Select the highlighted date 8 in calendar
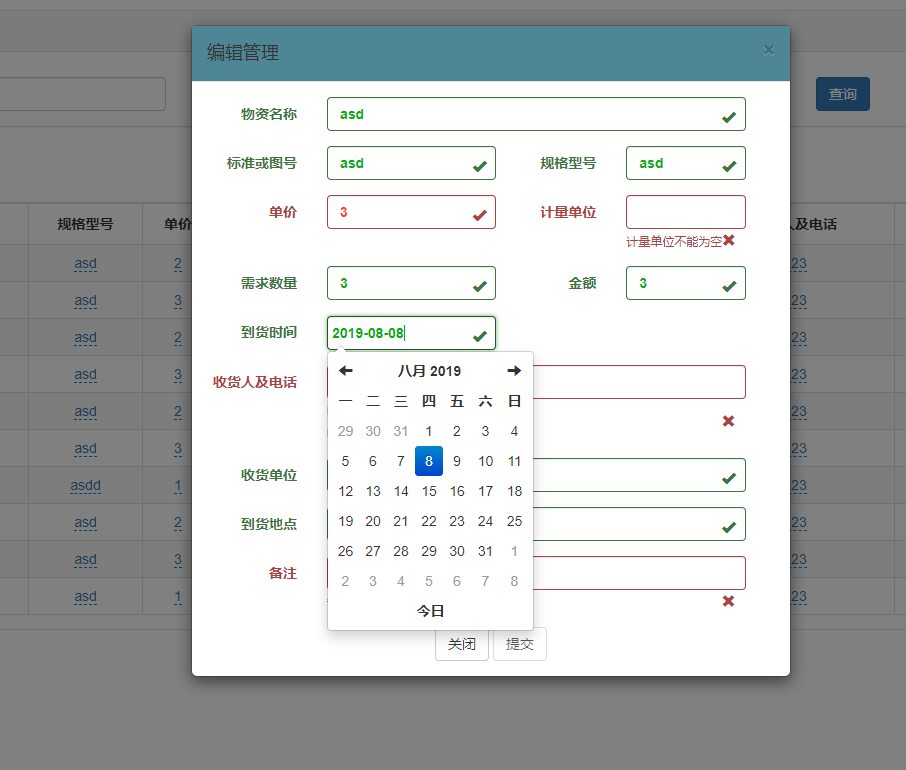Screen dimensions: 906x770 tap(428, 461)
